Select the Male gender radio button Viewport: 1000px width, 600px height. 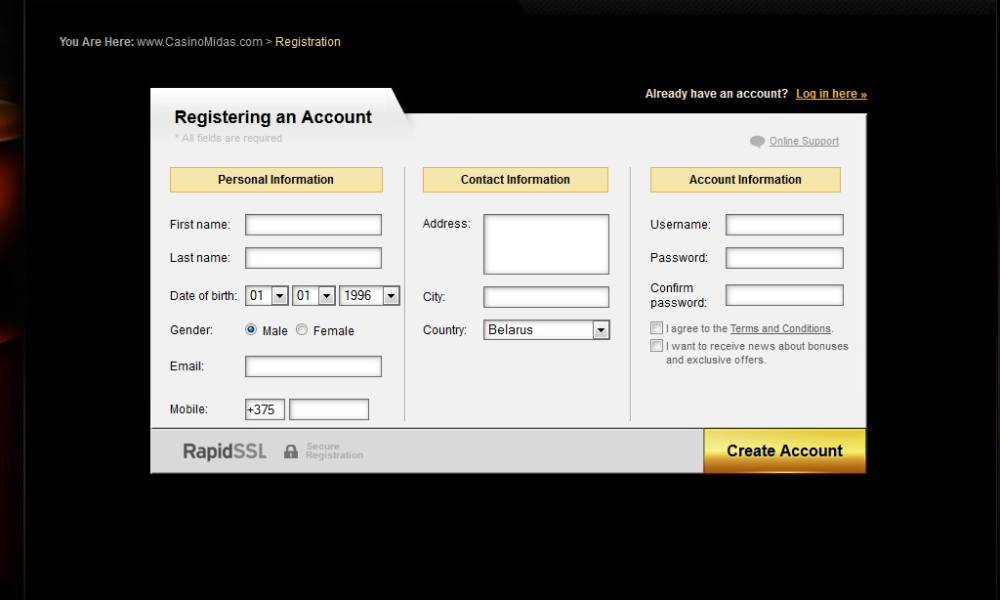tap(251, 329)
